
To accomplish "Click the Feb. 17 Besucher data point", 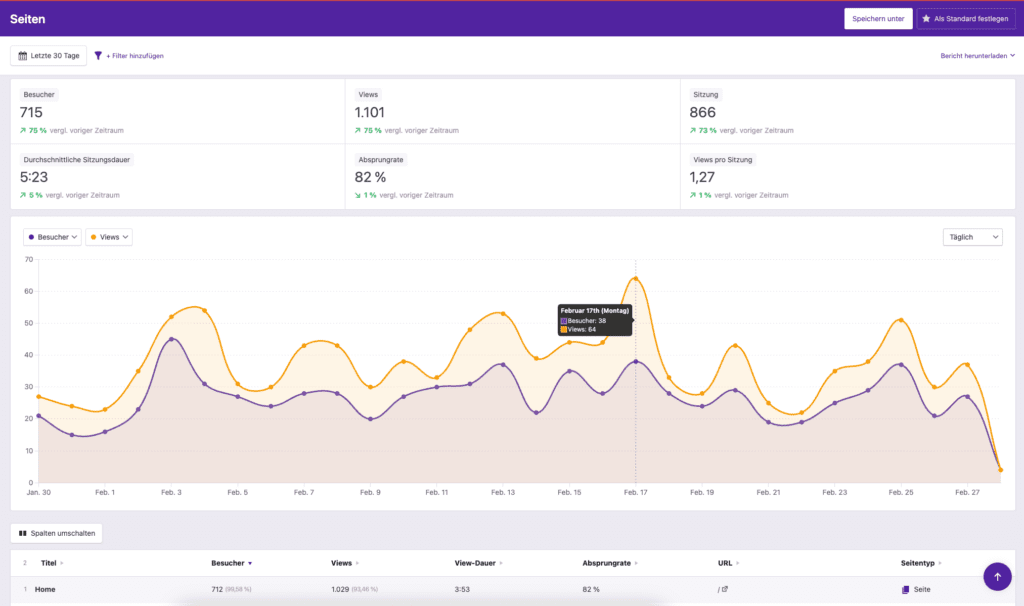I will [x=635, y=362].
